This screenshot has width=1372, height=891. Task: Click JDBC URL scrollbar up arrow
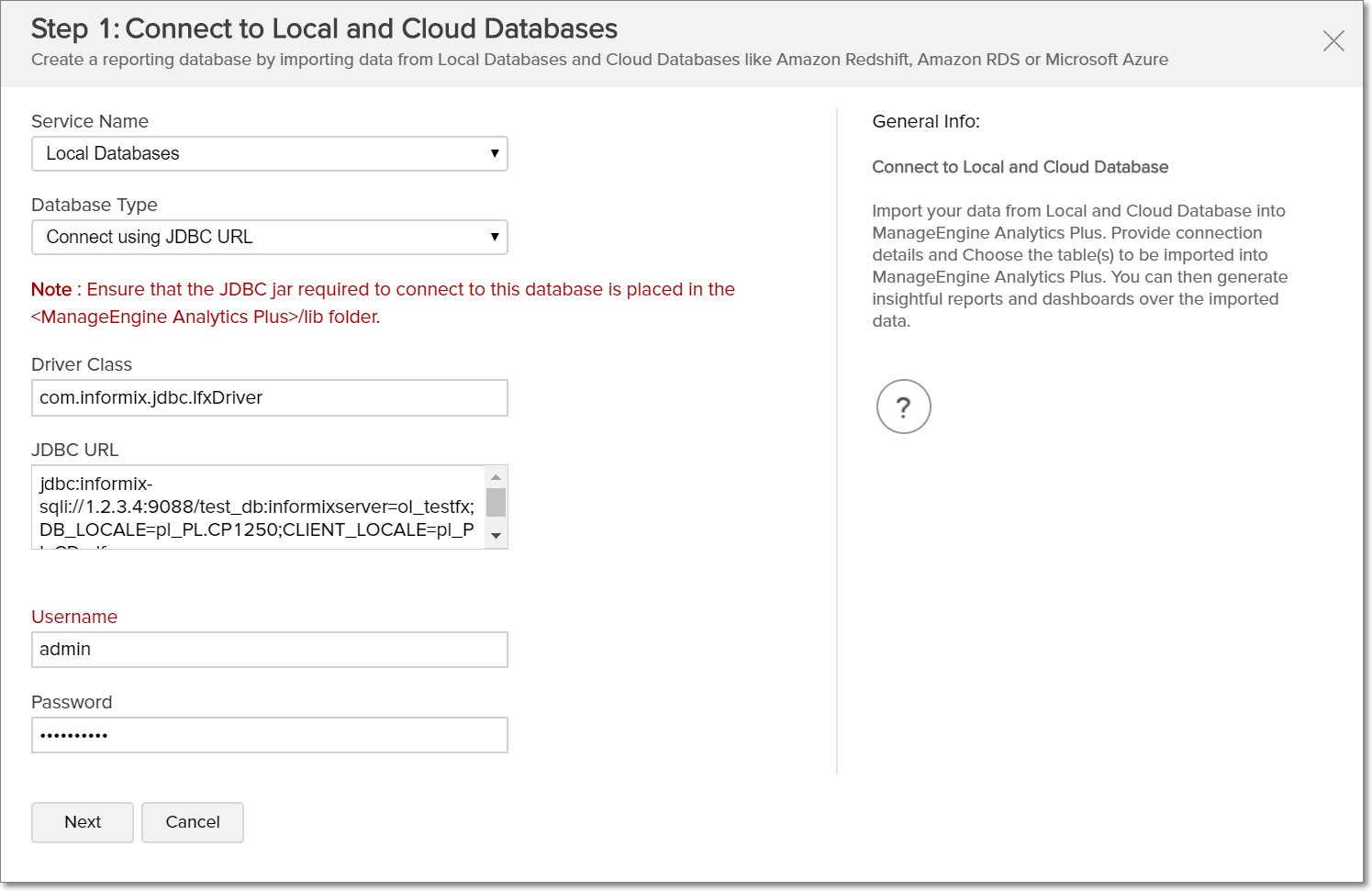point(496,477)
